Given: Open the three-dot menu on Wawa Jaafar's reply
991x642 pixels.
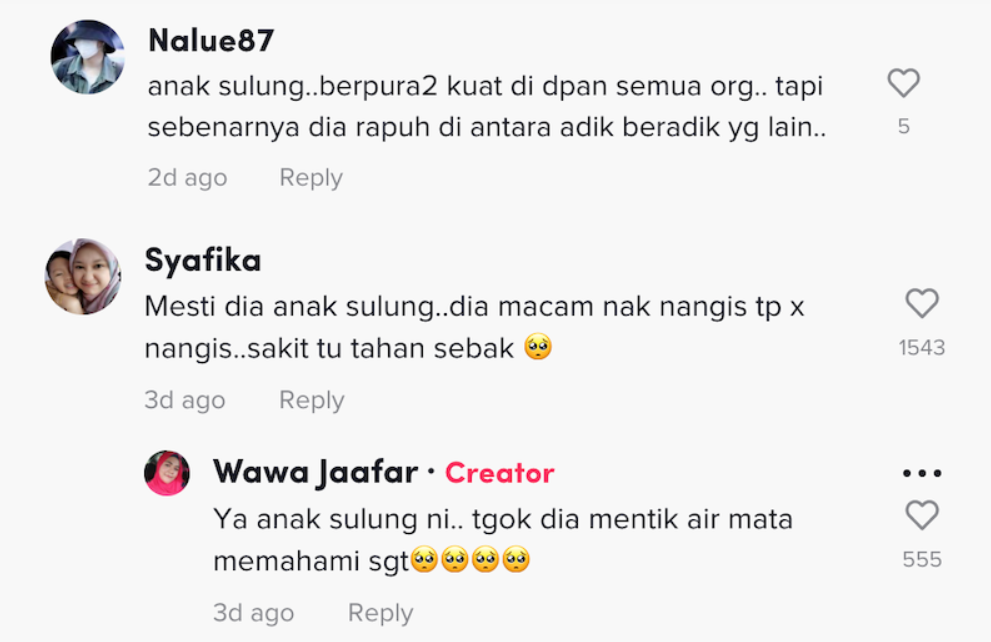Looking at the screenshot, I should [x=921, y=473].
